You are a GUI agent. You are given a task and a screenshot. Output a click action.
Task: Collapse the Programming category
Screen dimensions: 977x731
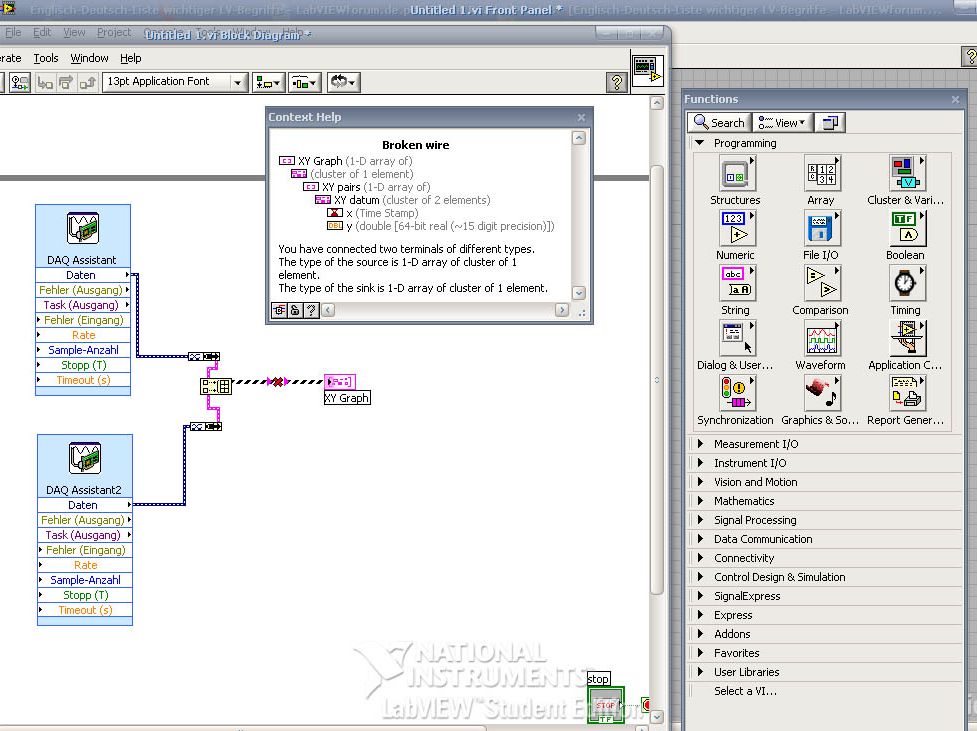point(700,143)
